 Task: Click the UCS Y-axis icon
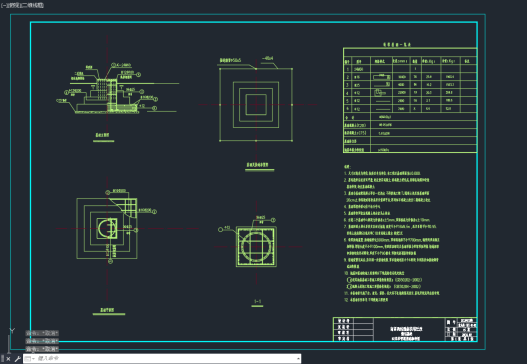point(12,331)
